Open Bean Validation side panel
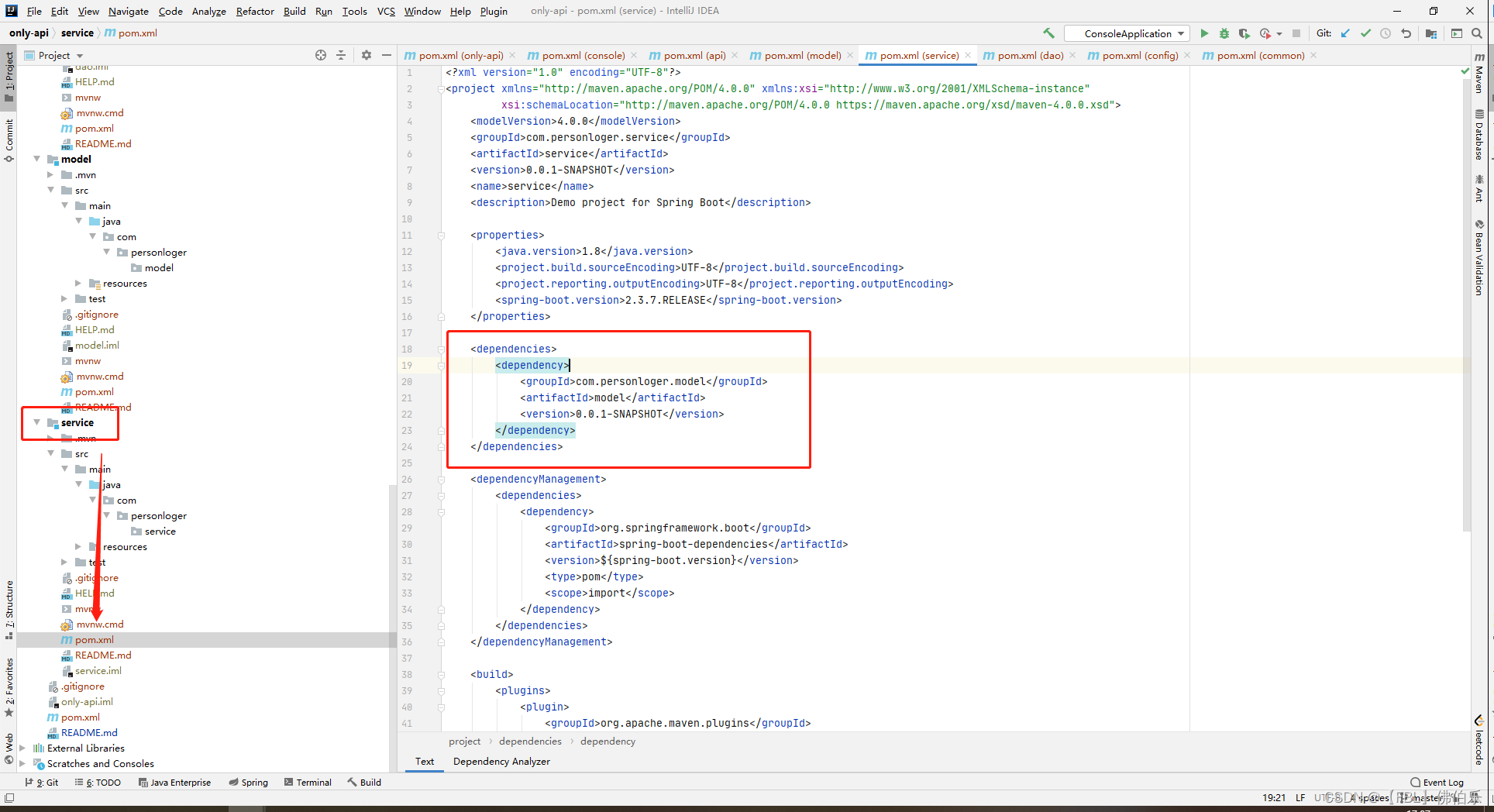The width and height of the screenshot is (1494, 812). click(x=1479, y=257)
